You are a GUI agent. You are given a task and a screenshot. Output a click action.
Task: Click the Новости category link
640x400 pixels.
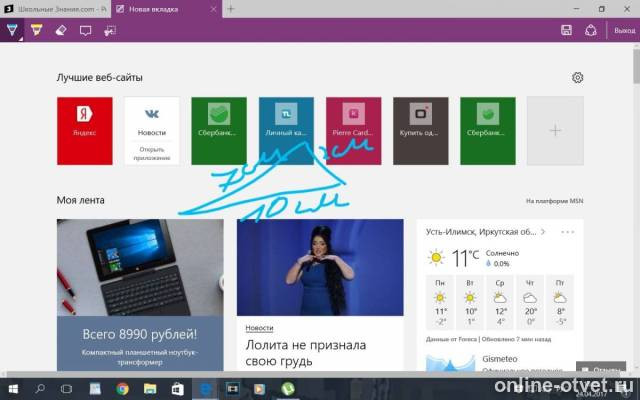(x=259, y=328)
